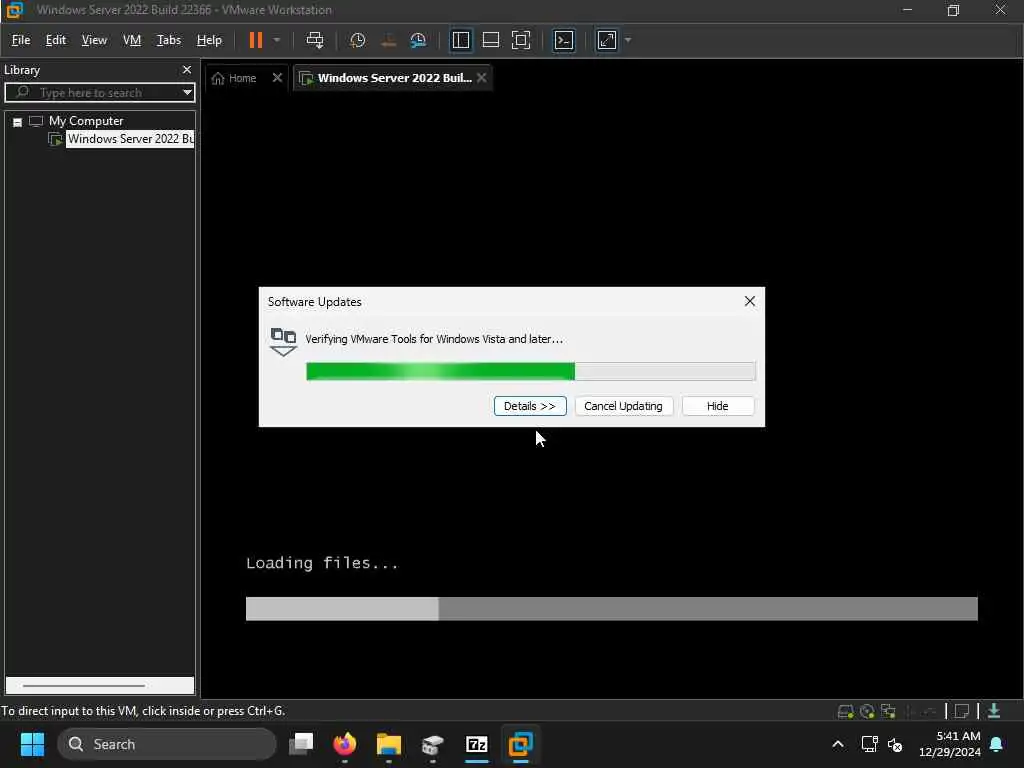Close the Software Updates dialog

[x=750, y=301]
